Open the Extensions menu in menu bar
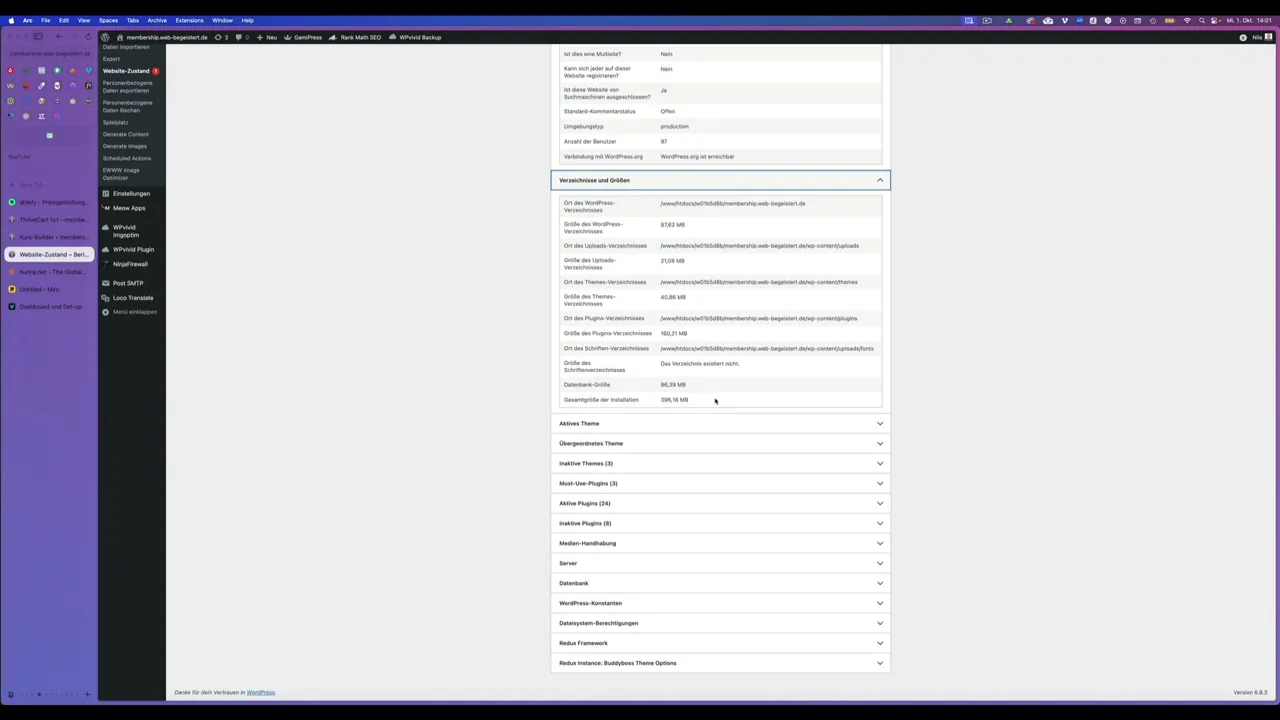 pyautogui.click(x=189, y=20)
